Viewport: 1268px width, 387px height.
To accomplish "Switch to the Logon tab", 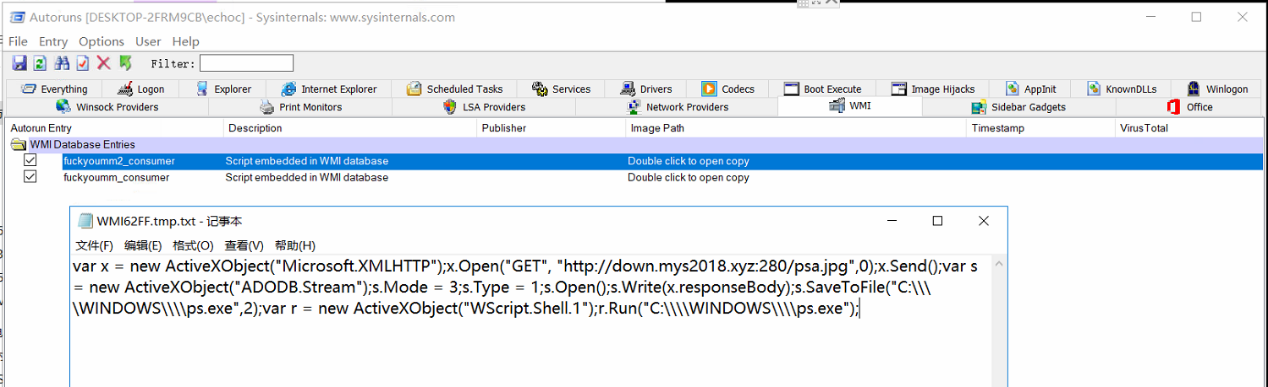I will pyautogui.click(x=142, y=89).
